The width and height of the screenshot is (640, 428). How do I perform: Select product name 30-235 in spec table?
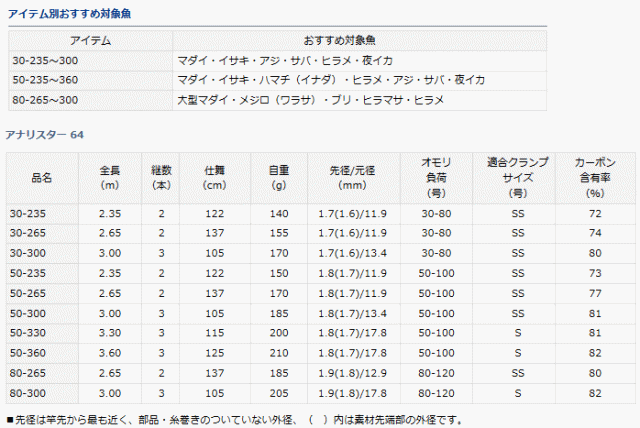28,214
